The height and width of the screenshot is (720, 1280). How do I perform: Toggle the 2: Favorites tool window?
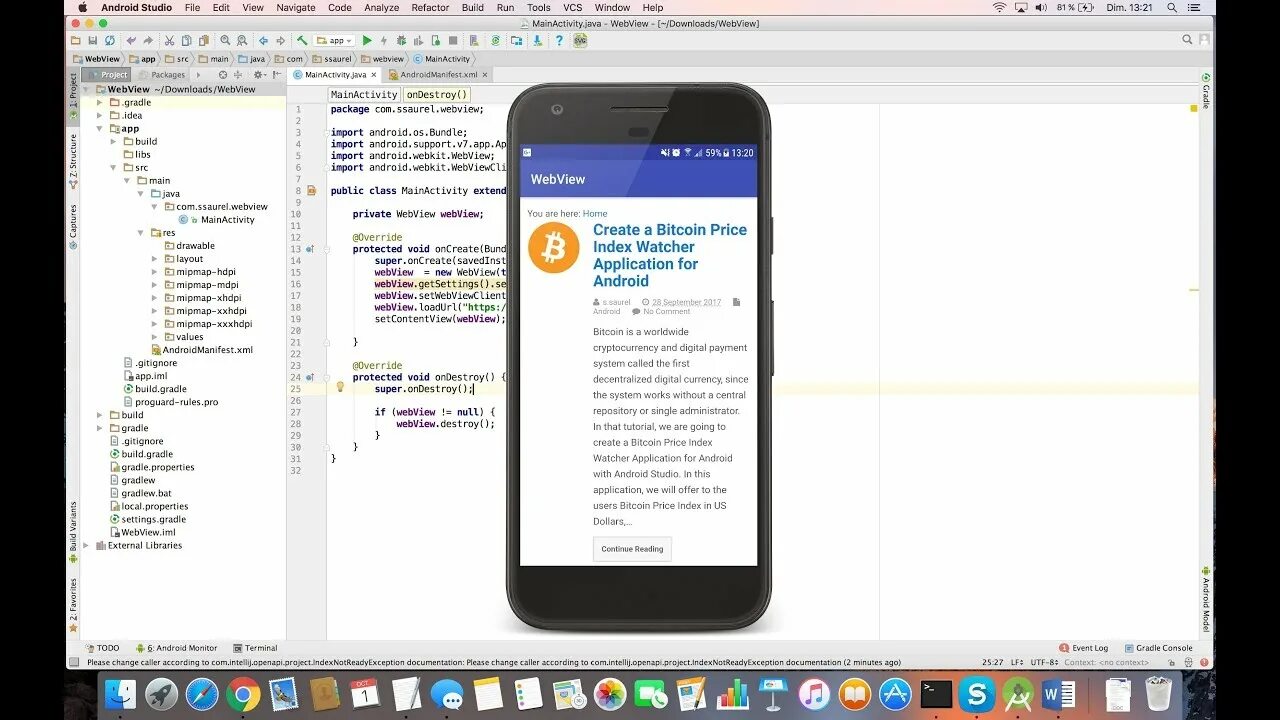tap(73, 607)
